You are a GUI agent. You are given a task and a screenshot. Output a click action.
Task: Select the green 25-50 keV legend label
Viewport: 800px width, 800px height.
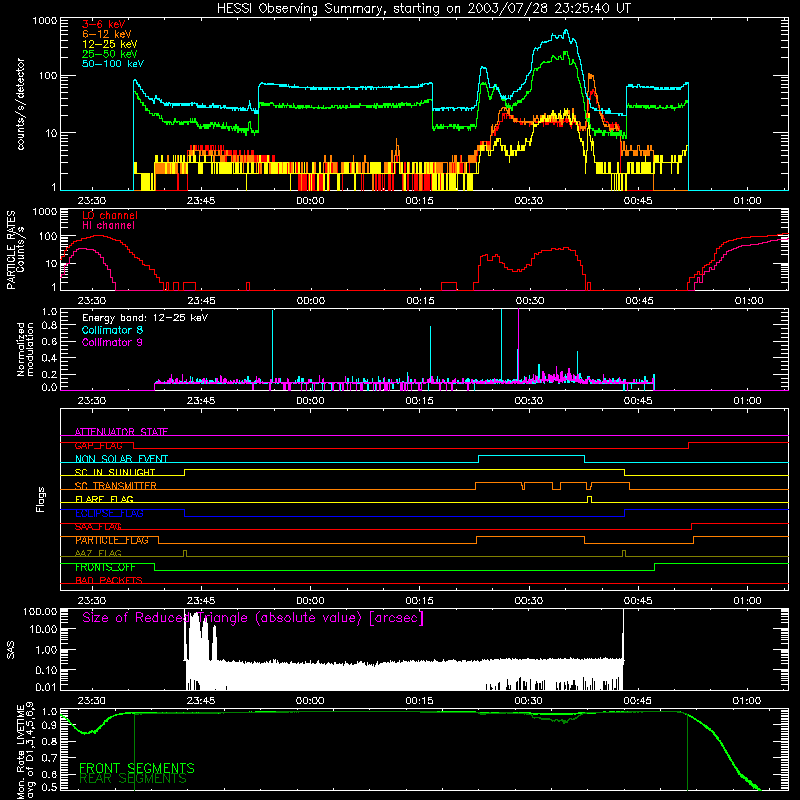point(110,54)
